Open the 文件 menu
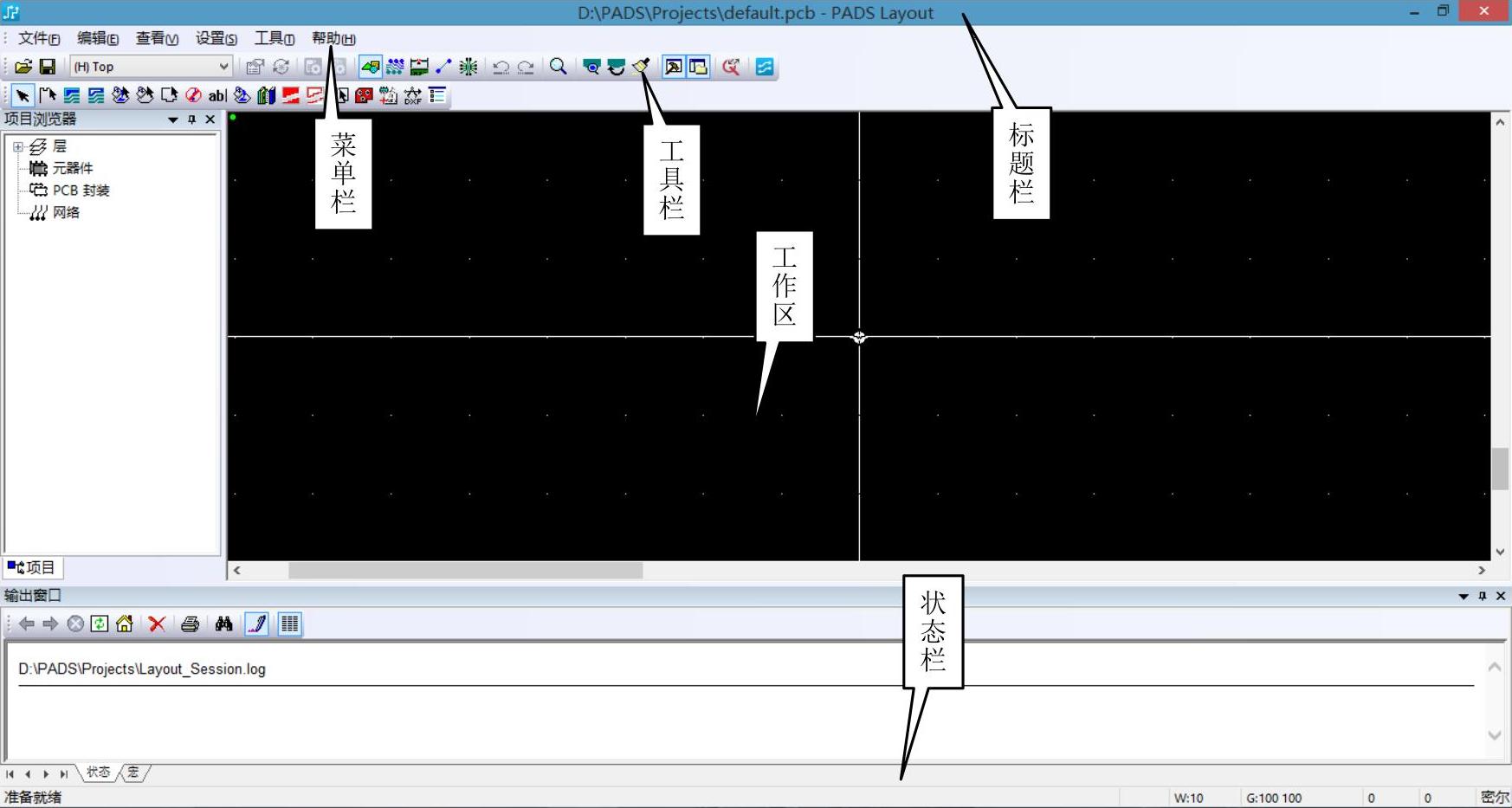 [39, 38]
